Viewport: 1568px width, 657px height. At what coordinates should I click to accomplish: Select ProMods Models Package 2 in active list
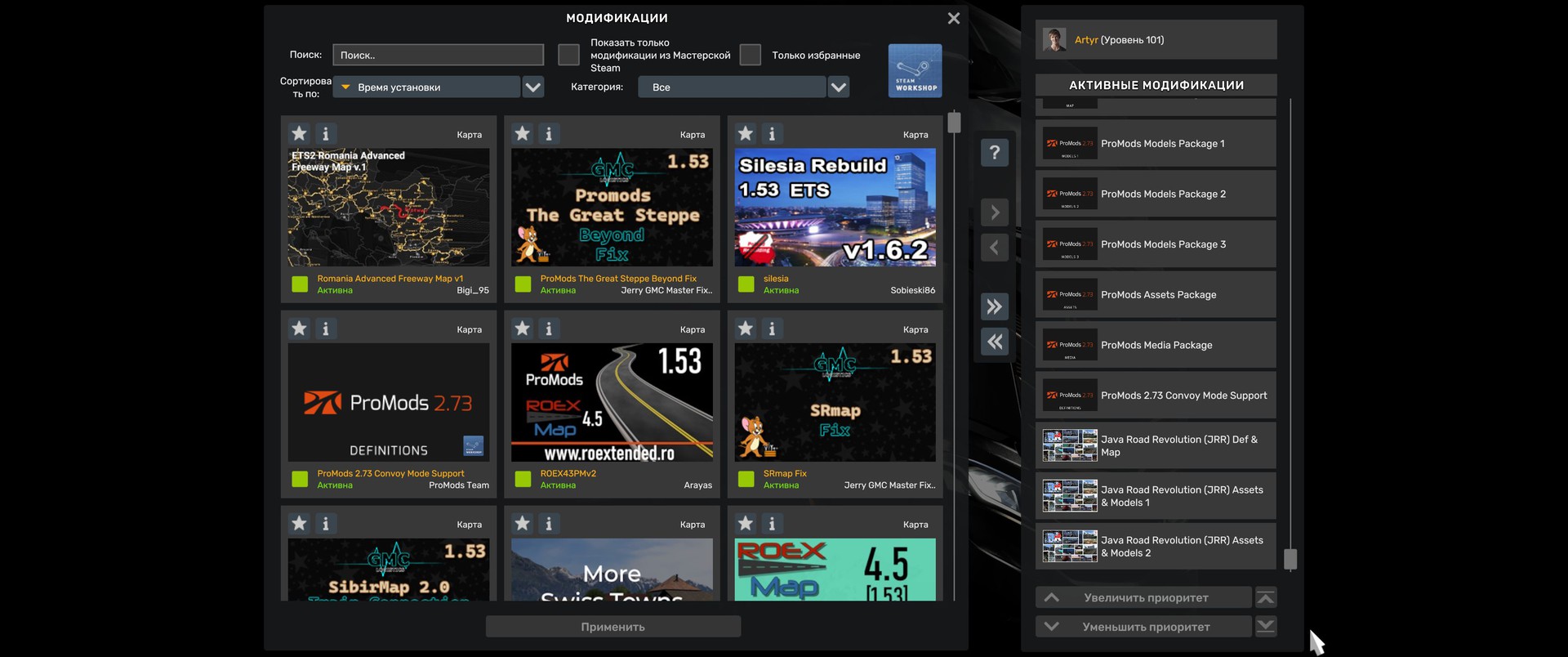pos(1156,194)
